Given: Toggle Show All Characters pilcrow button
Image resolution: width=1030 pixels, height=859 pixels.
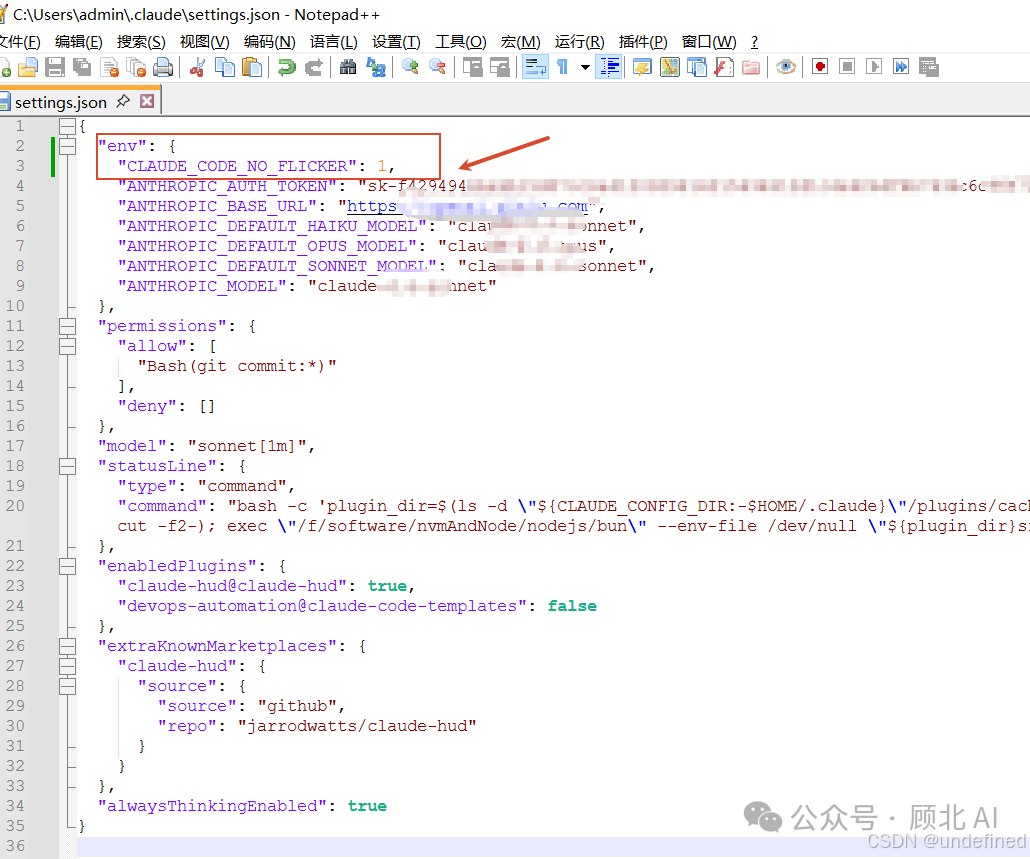Looking at the screenshot, I should click(x=563, y=67).
